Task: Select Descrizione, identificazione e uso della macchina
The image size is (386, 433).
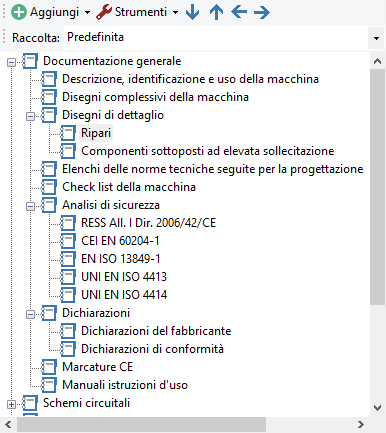Action: (x=190, y=79)
